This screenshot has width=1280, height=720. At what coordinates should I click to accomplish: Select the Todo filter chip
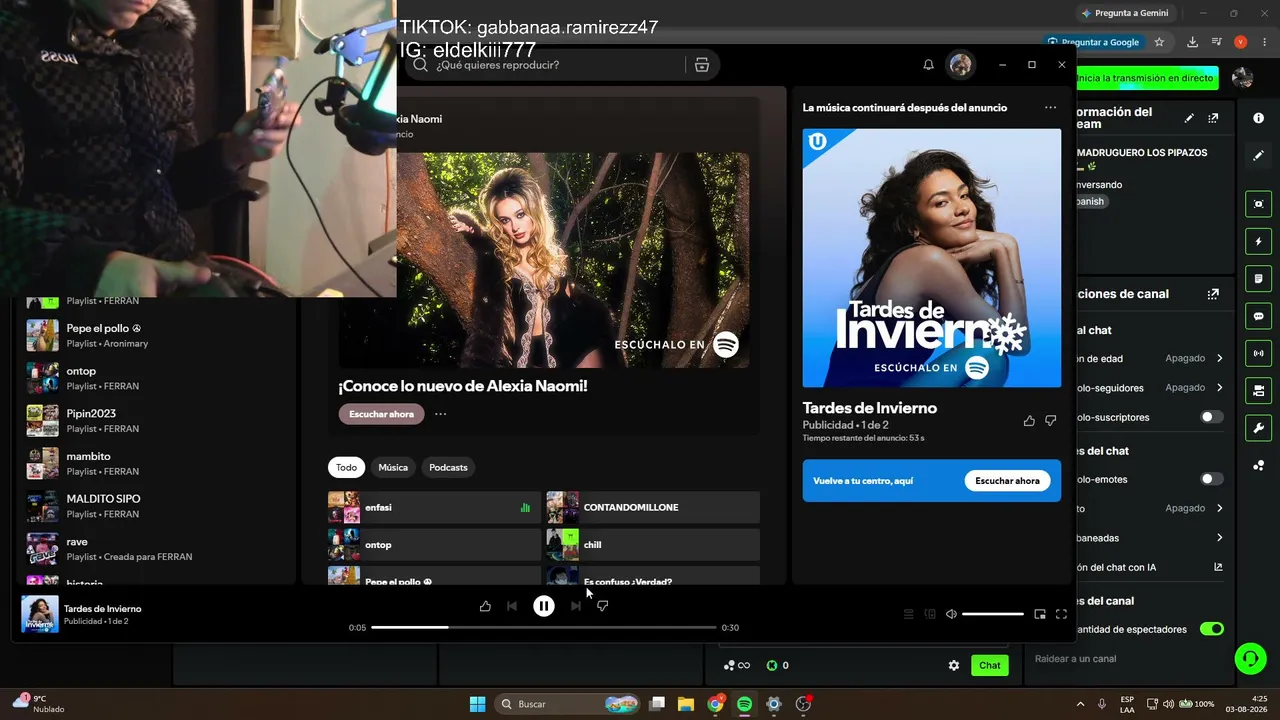click(346, 467)
